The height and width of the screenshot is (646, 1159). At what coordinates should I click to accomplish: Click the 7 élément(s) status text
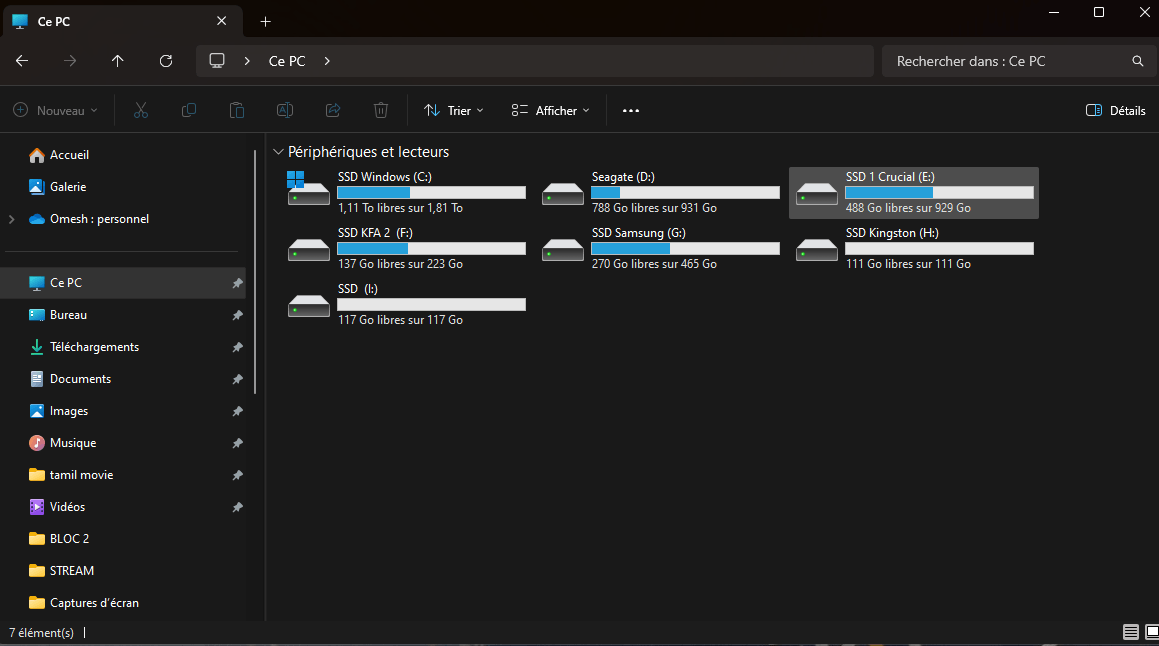[x=41, y=633]
